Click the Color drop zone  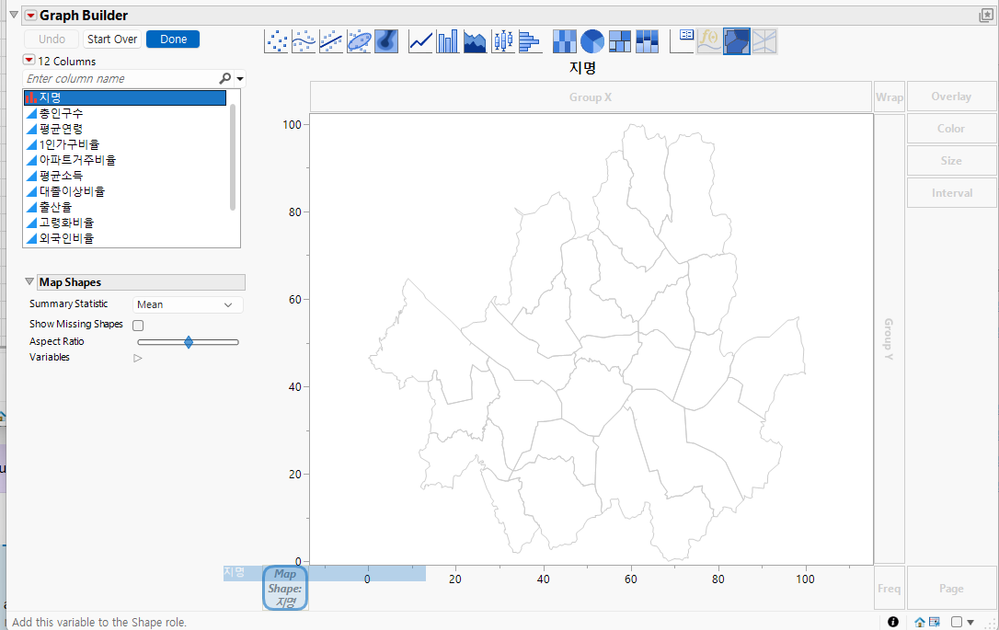tap(951, 128)
